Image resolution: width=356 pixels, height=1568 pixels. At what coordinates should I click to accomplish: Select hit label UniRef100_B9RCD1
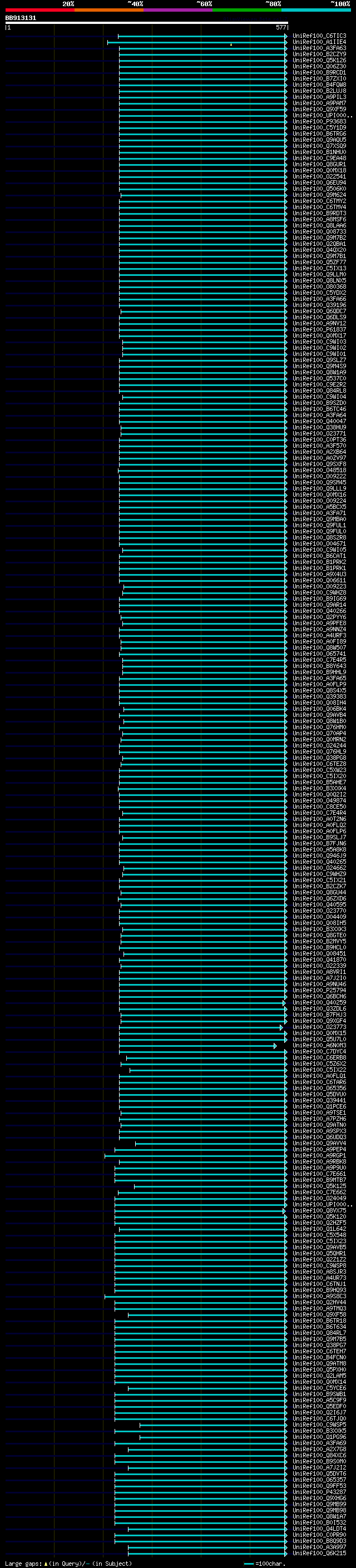[319, 72]
